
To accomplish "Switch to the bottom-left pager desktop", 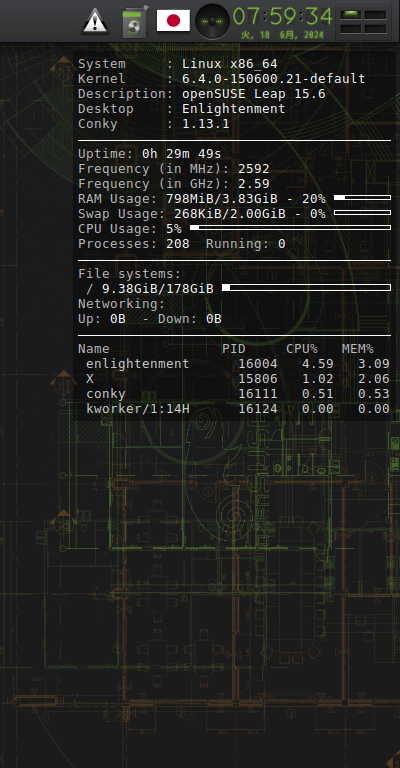I will (351, 29).
